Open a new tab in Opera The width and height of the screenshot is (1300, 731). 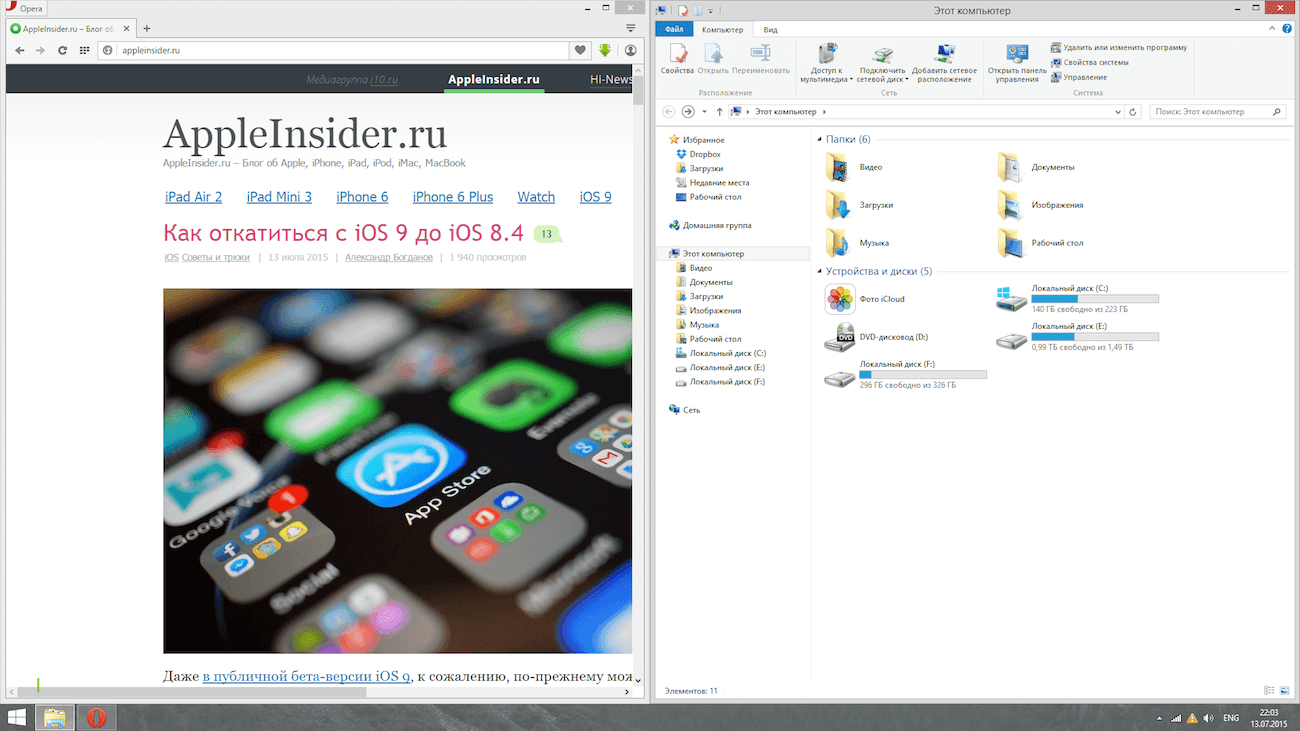point(147,28)
